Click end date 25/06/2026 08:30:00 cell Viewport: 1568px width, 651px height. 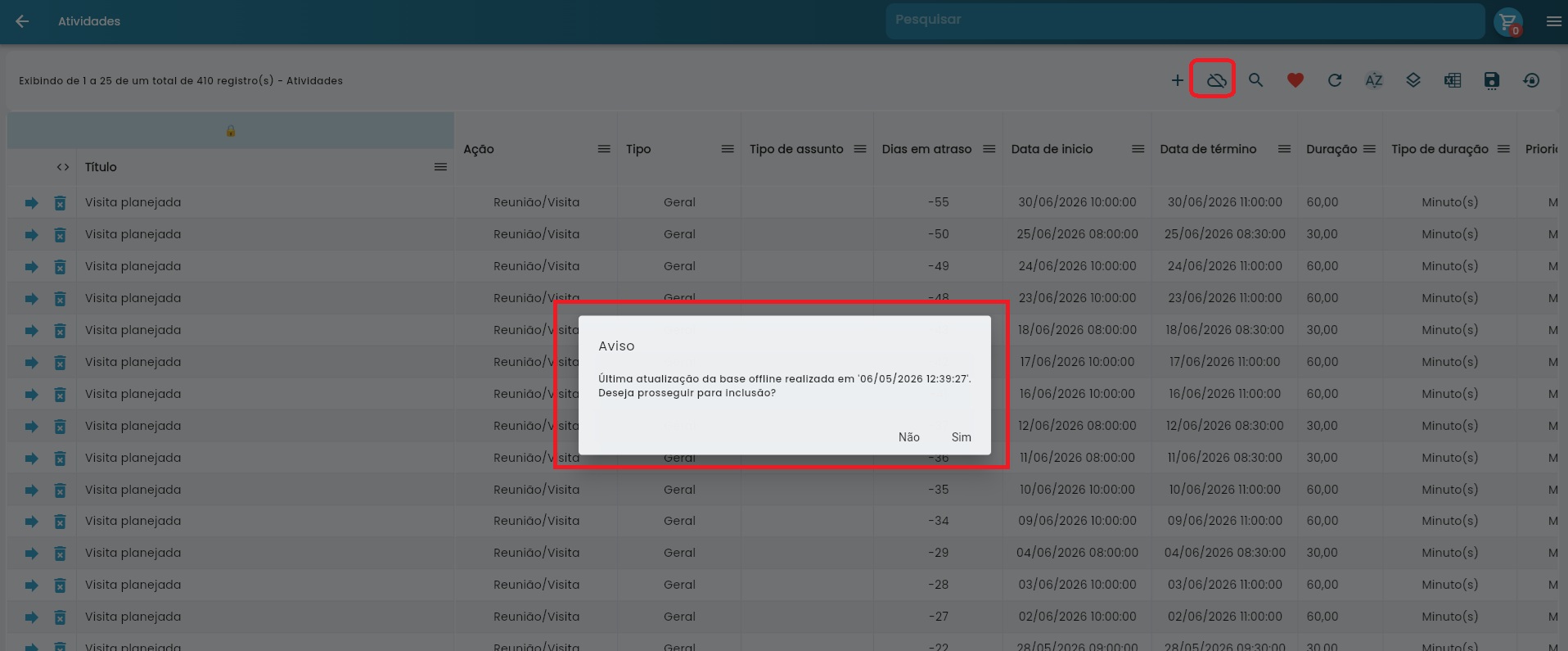[x=1225, y=234]
